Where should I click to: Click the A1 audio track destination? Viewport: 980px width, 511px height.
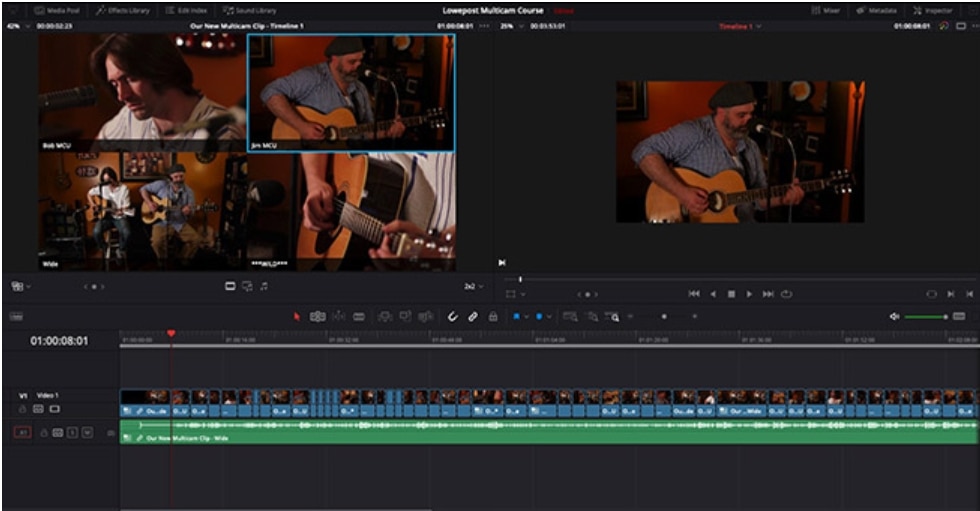coord(22,432)
